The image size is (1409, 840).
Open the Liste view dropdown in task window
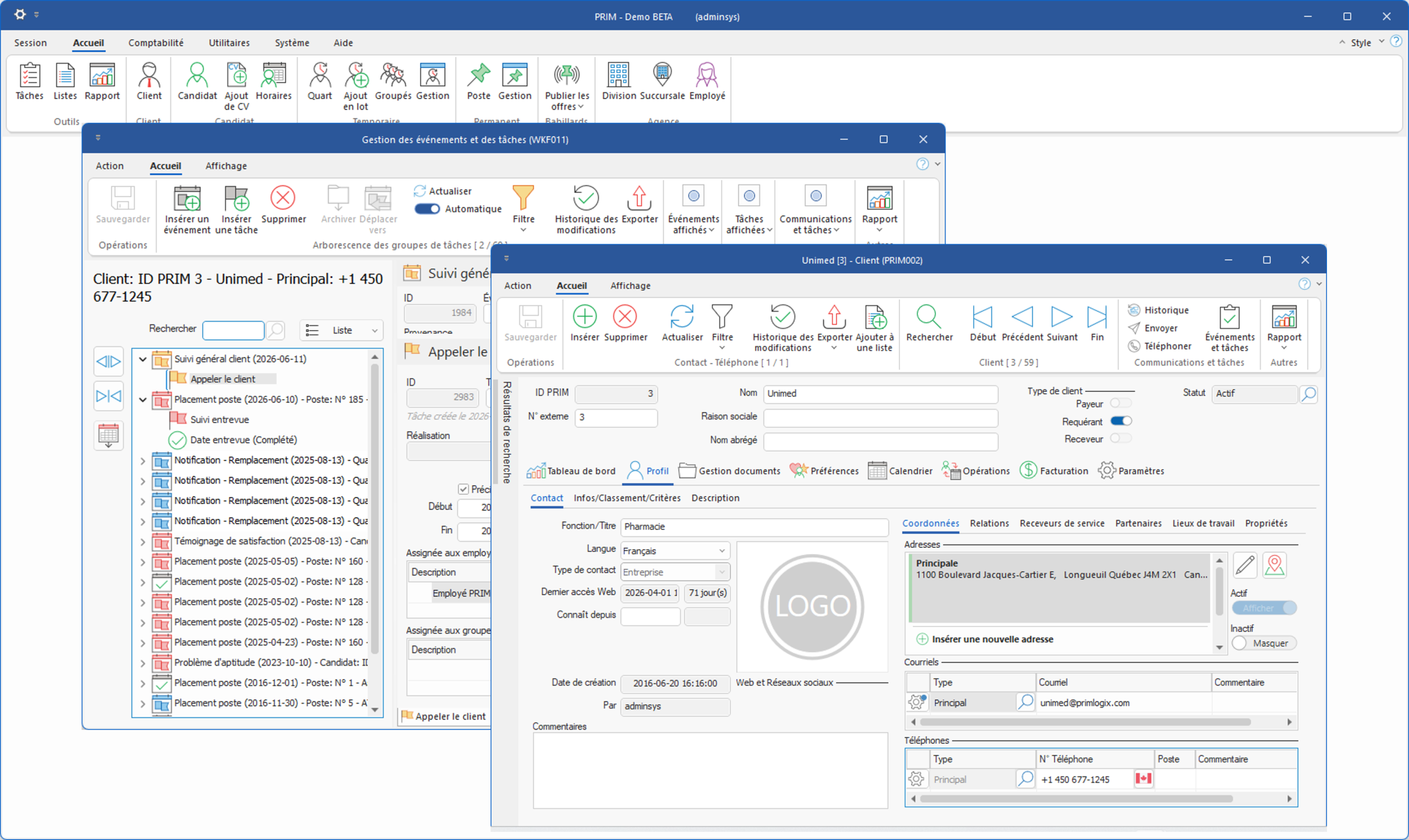click(x=341, y=330)
